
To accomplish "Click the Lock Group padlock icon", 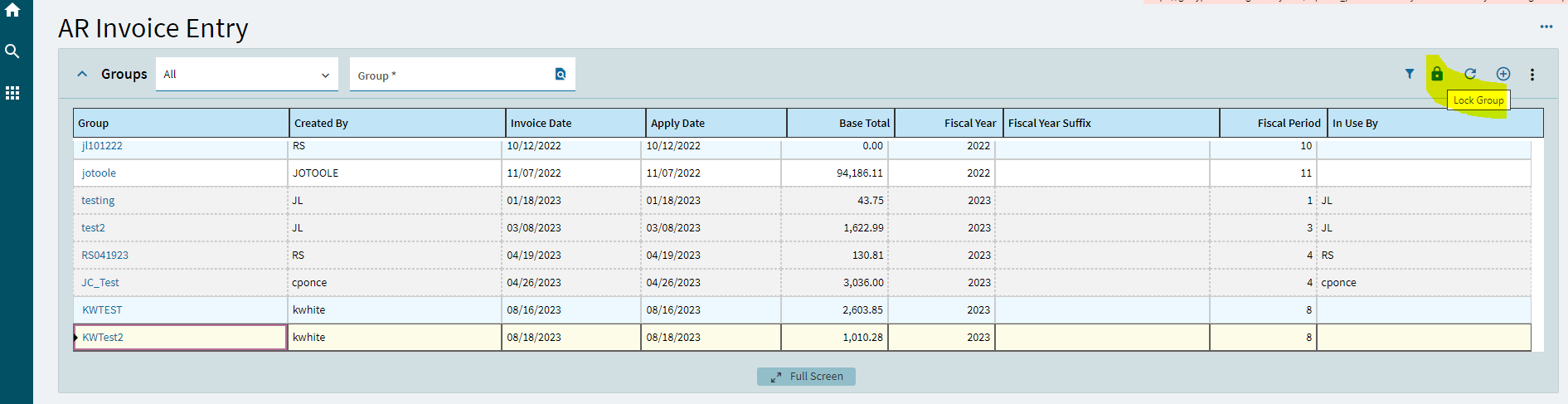I will click(1437, 74).
